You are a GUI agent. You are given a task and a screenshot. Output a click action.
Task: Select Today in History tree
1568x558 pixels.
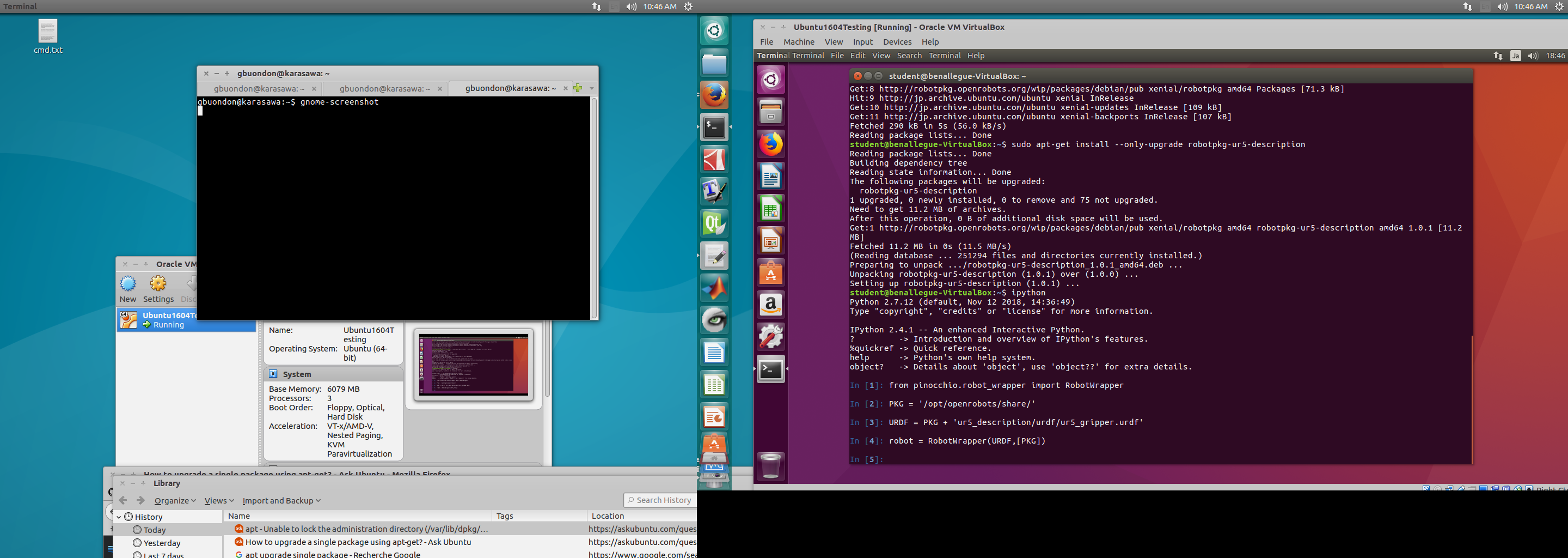pyautogui.click(x=155, y=530)
